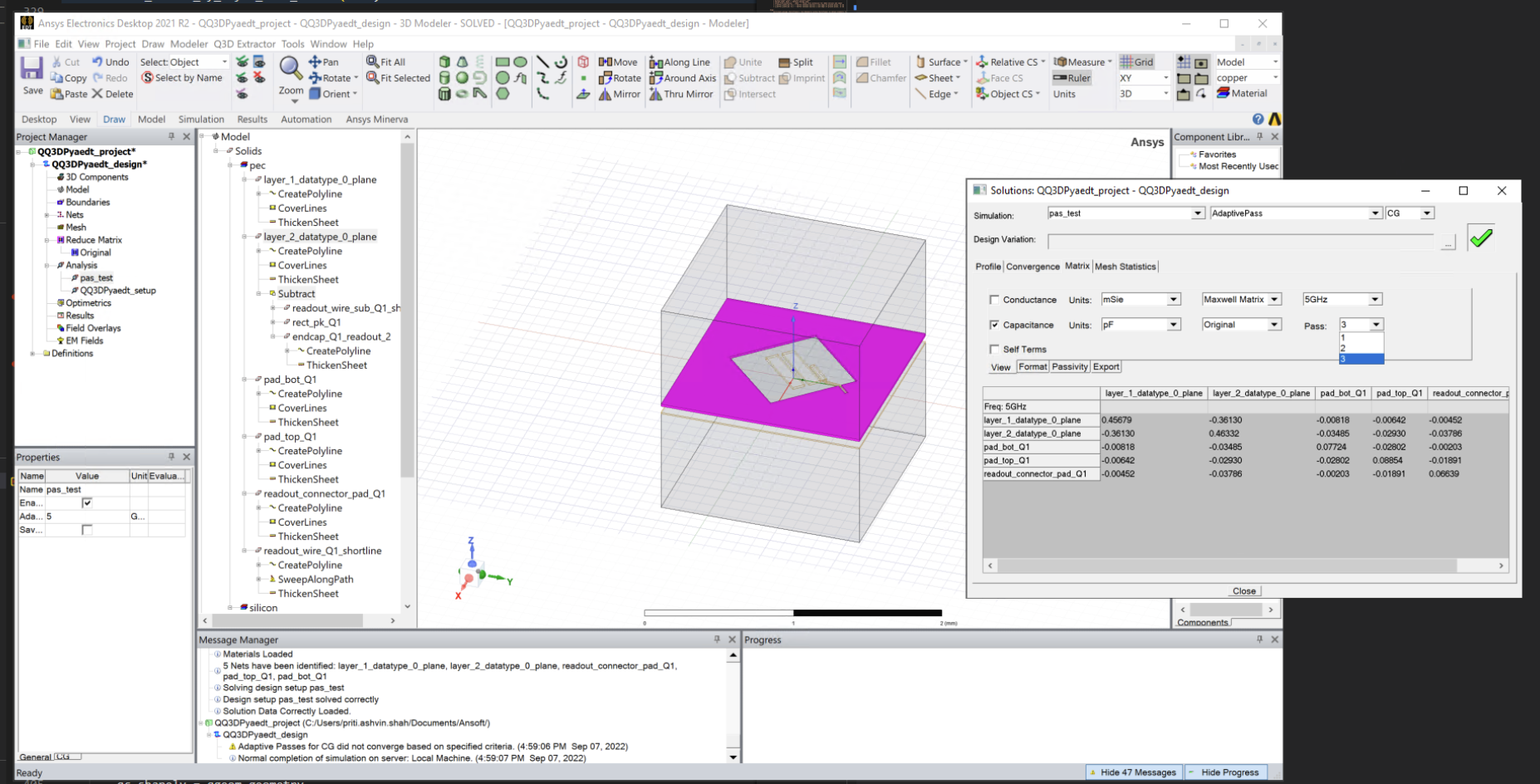Viewport: 1540px width, 784px height.
Task: Select the pas_test setup in Project Manager
Action: 96,278
